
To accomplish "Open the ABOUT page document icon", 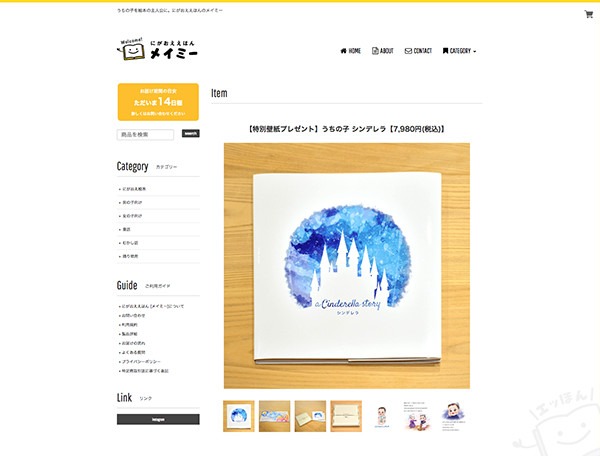I will pos(383,51).
